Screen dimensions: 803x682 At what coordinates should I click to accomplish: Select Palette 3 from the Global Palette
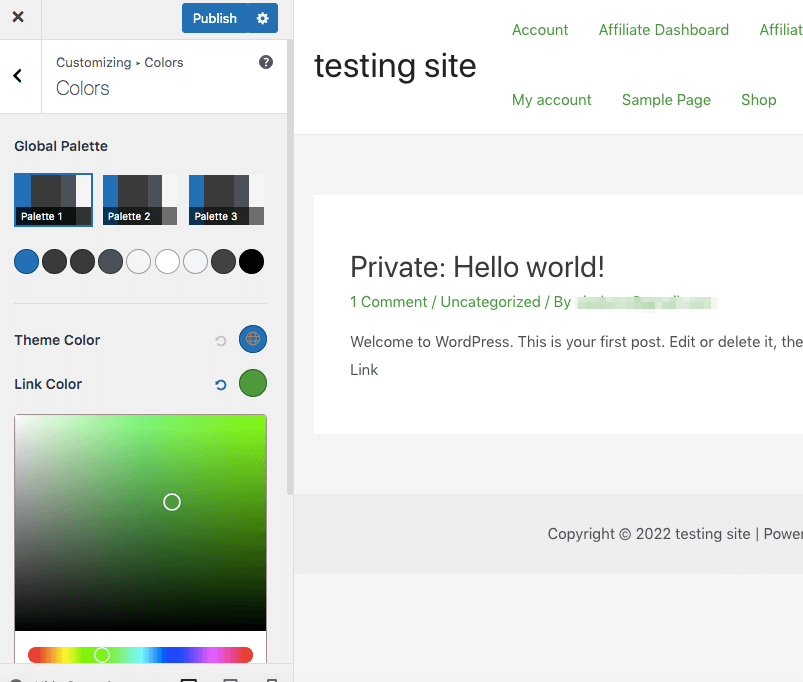click(226, 199)
